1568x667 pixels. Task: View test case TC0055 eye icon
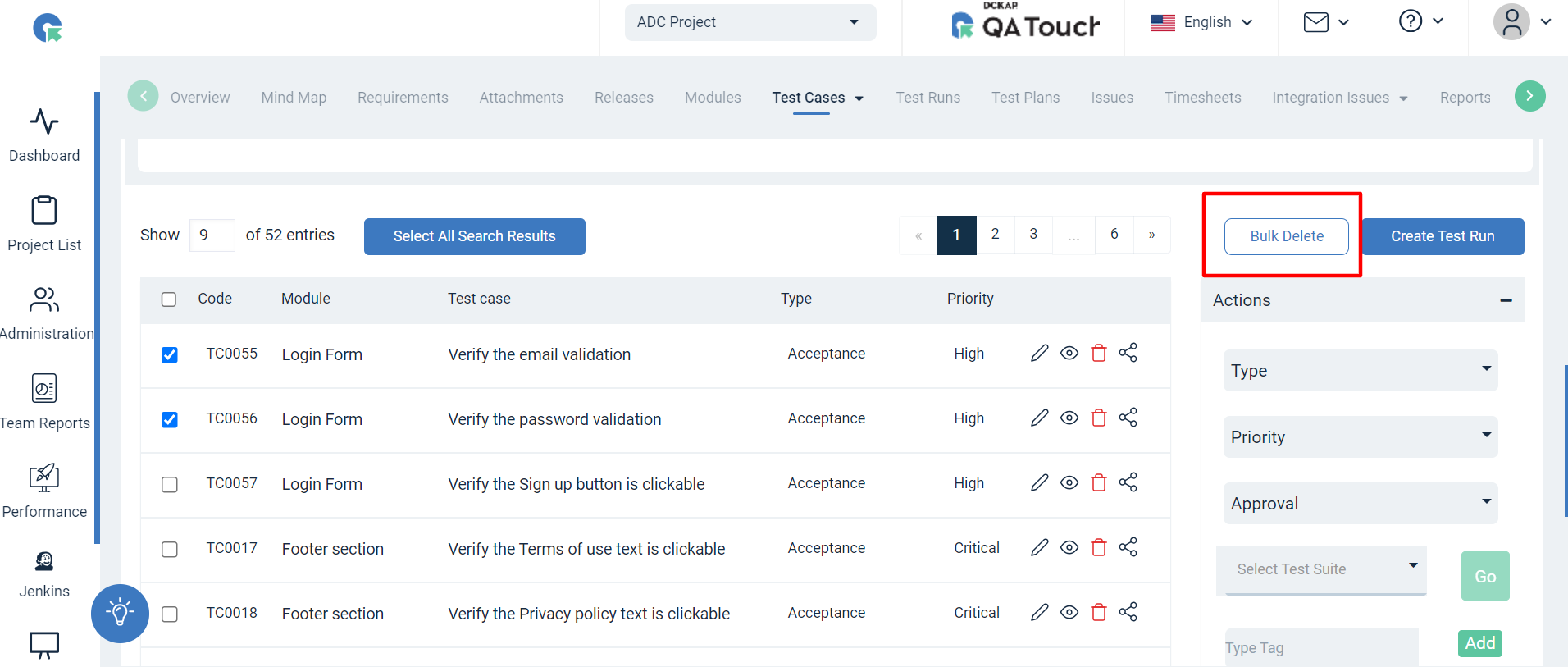click(1069, 353)
